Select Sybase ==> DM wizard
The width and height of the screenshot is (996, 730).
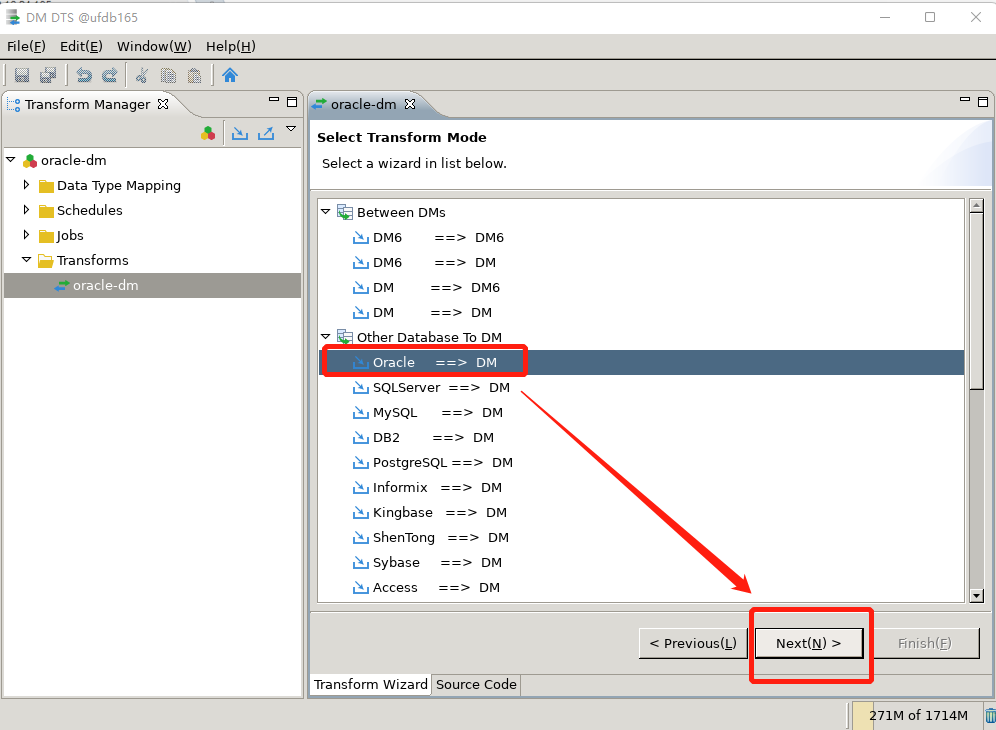coord(427,563)
